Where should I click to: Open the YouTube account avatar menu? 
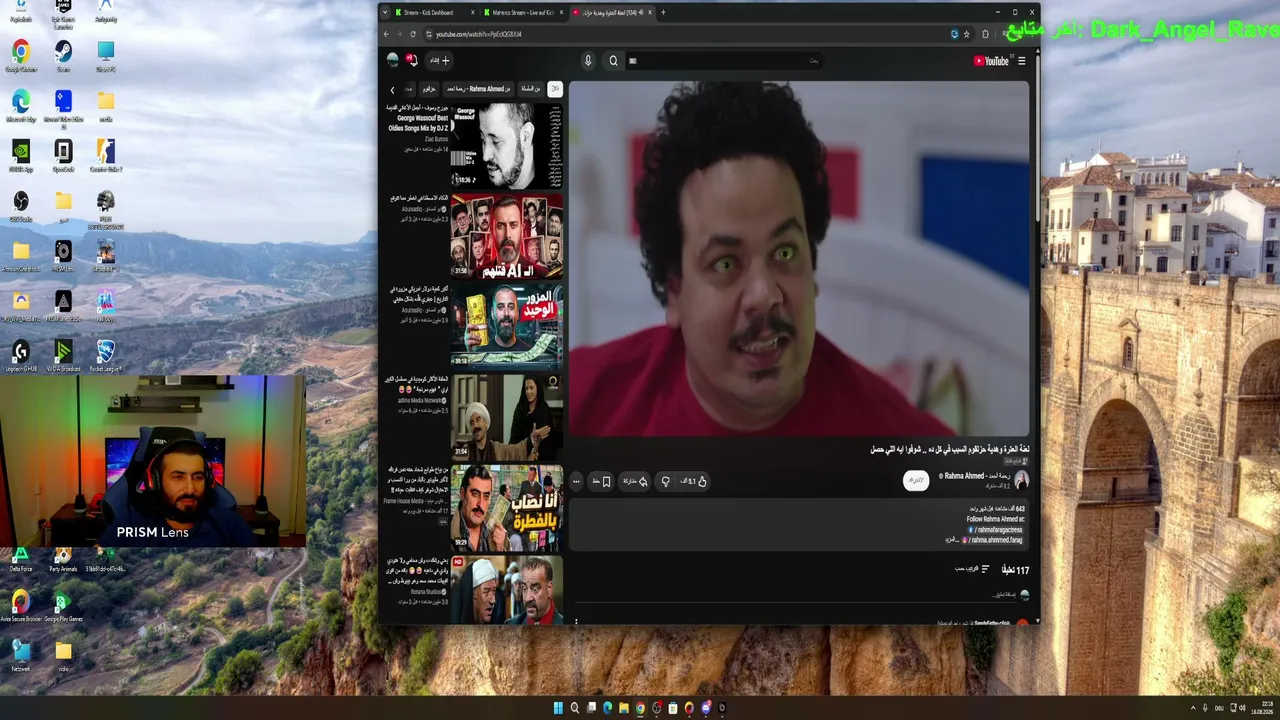pyautogui.click(x=393, y=60)
